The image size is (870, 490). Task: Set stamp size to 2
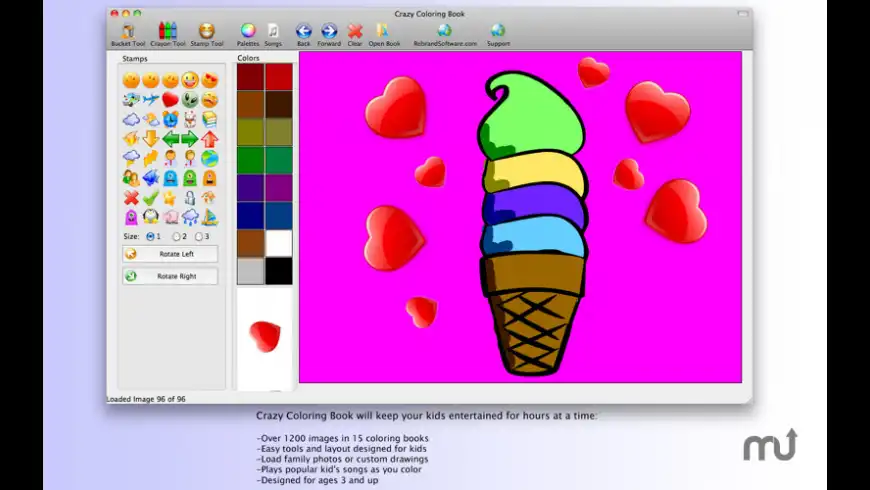click(177, 237)
